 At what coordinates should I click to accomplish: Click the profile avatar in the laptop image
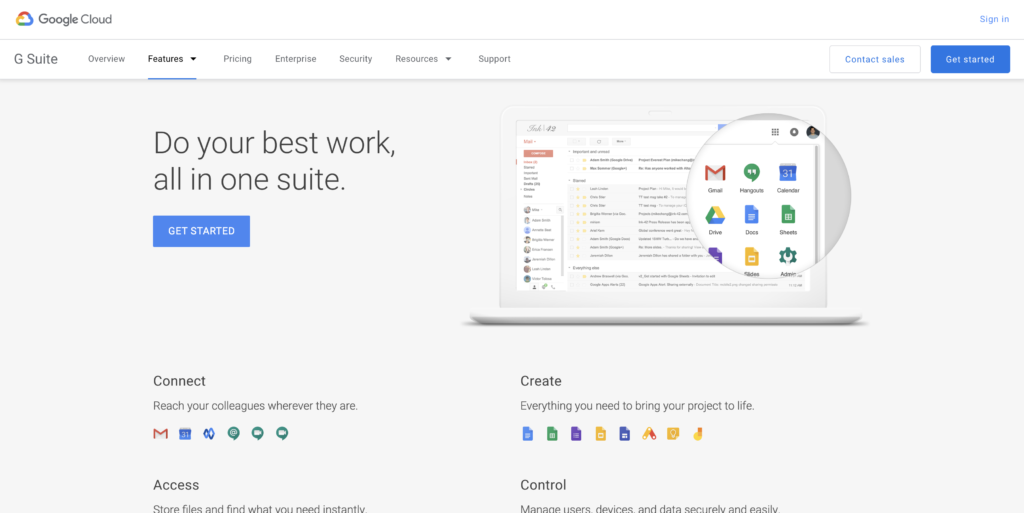[x=812, y=132]
